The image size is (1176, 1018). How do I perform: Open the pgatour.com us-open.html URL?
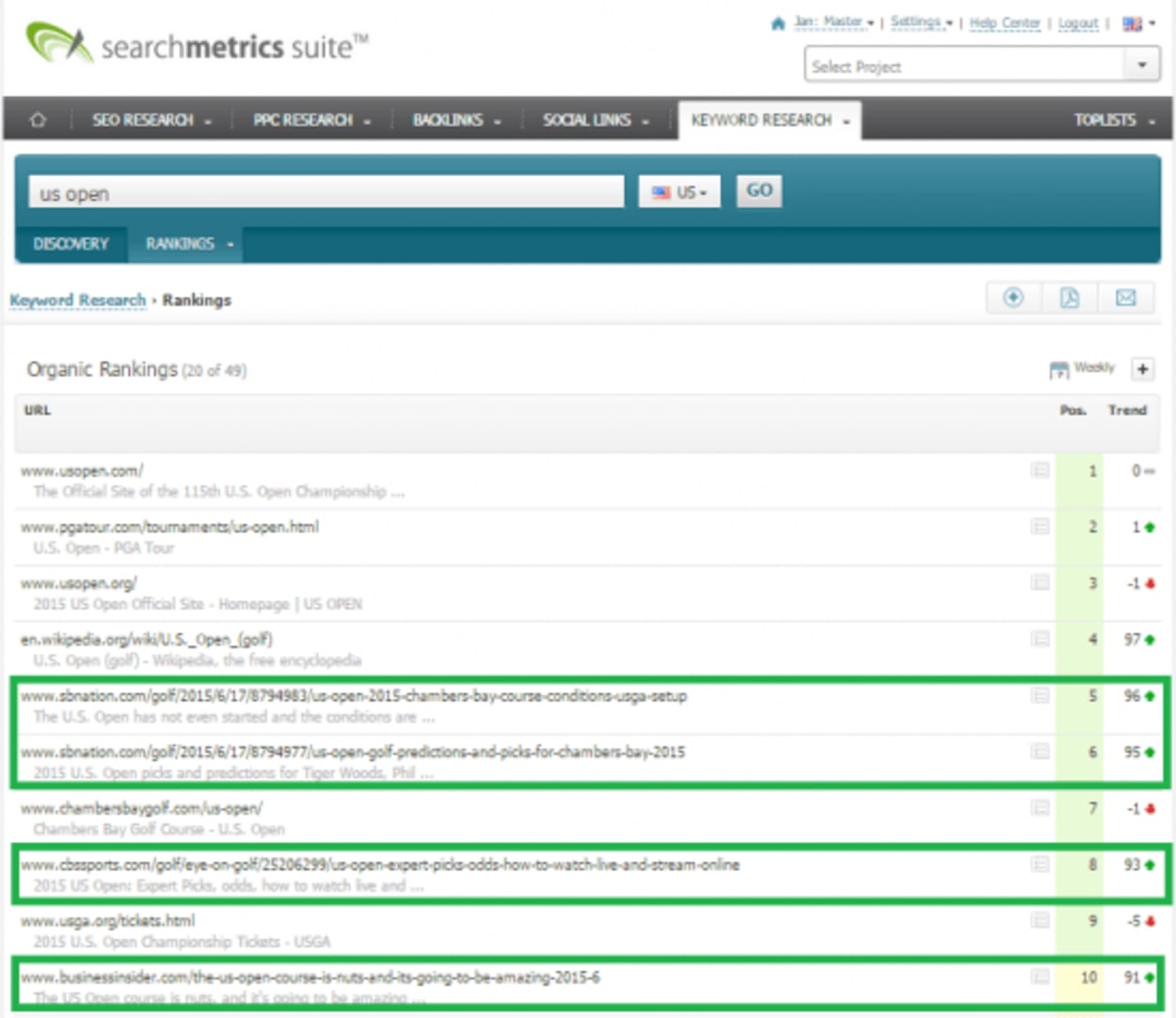169,527
